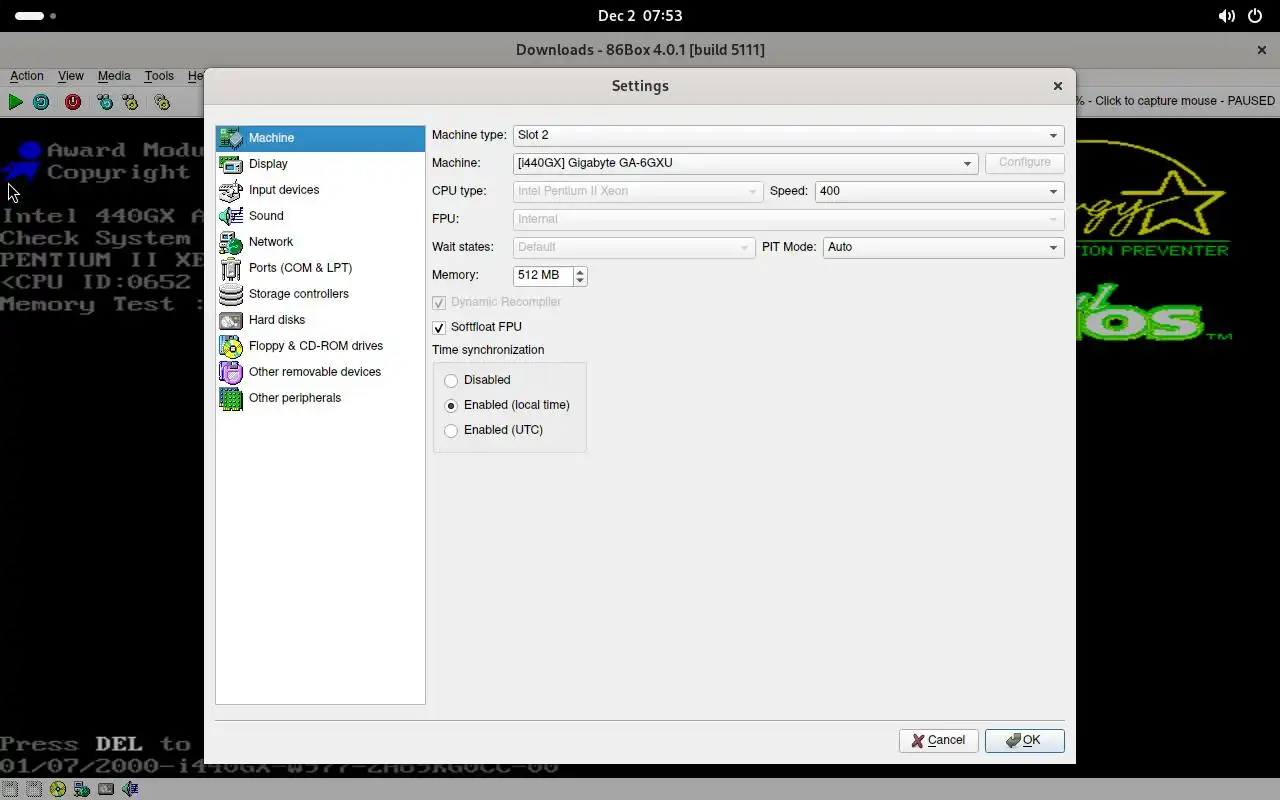Select Storage controllers category
The width and height of the screenshot is (1280, 800).
tap(320, 294)
